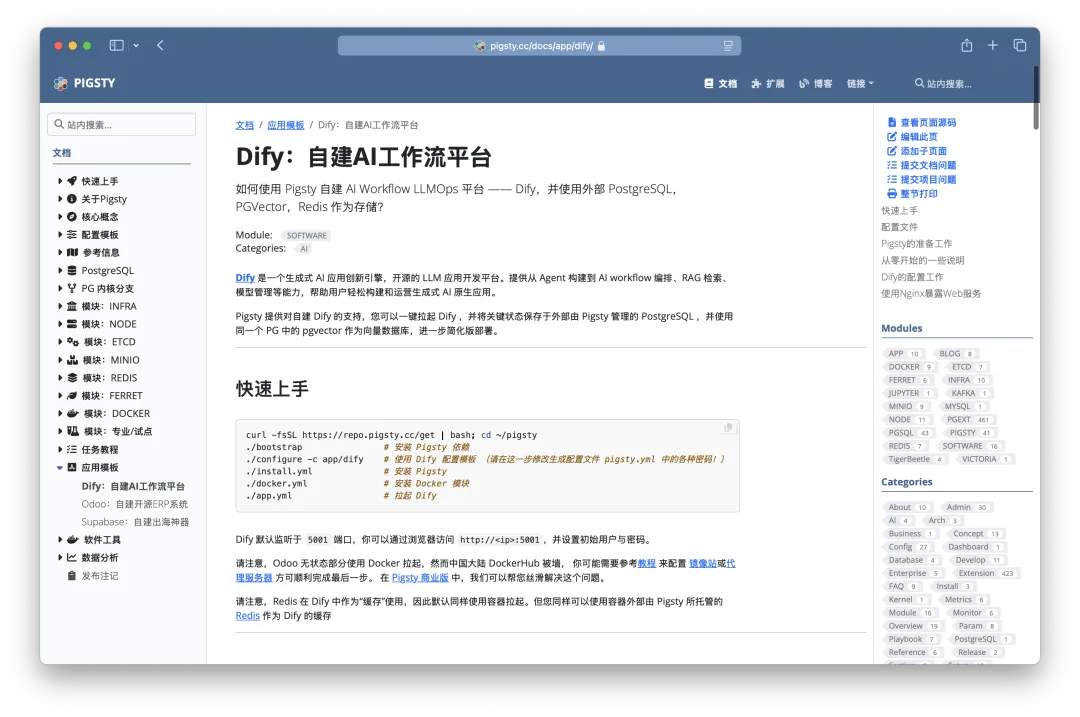Click the server icon beside 模块: NODE

point(72,324)
